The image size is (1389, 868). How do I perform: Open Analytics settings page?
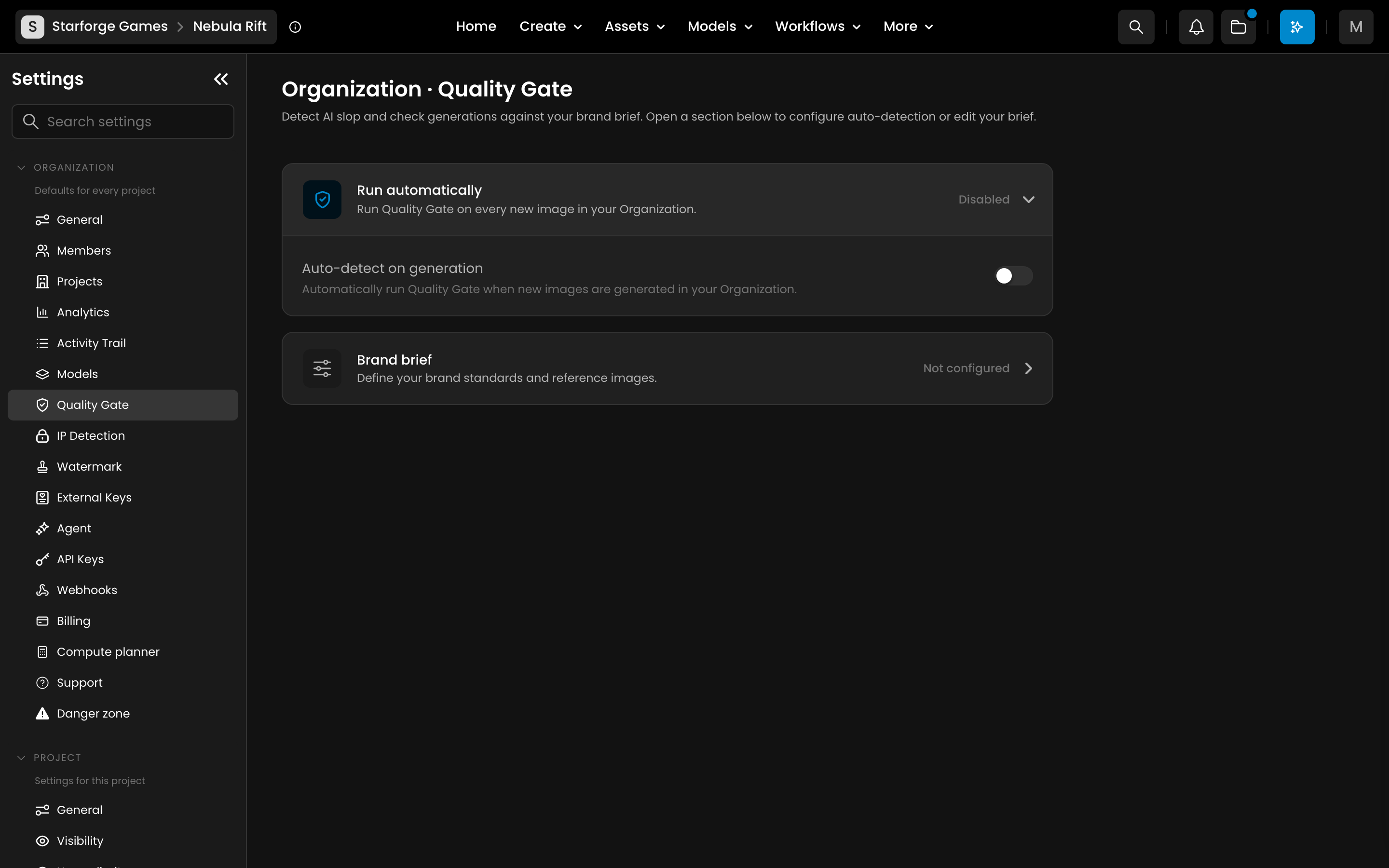click(x=123, y=312)
